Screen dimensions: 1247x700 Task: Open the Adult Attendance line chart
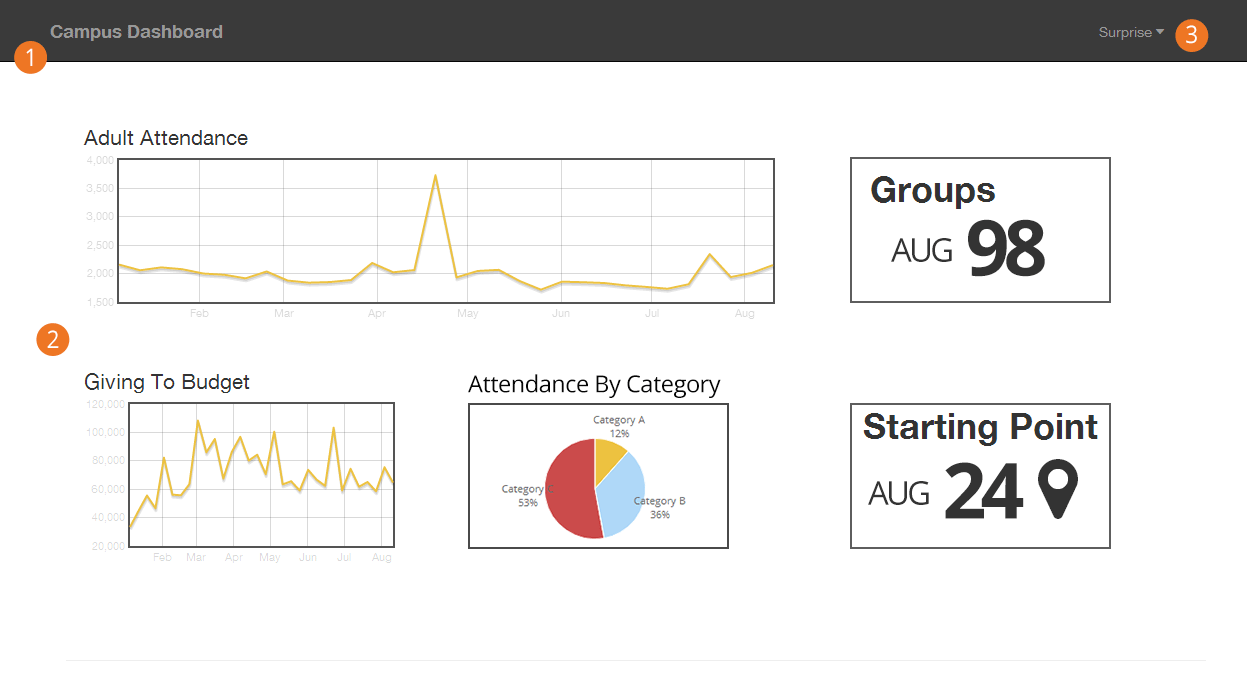tap(446, 230)
